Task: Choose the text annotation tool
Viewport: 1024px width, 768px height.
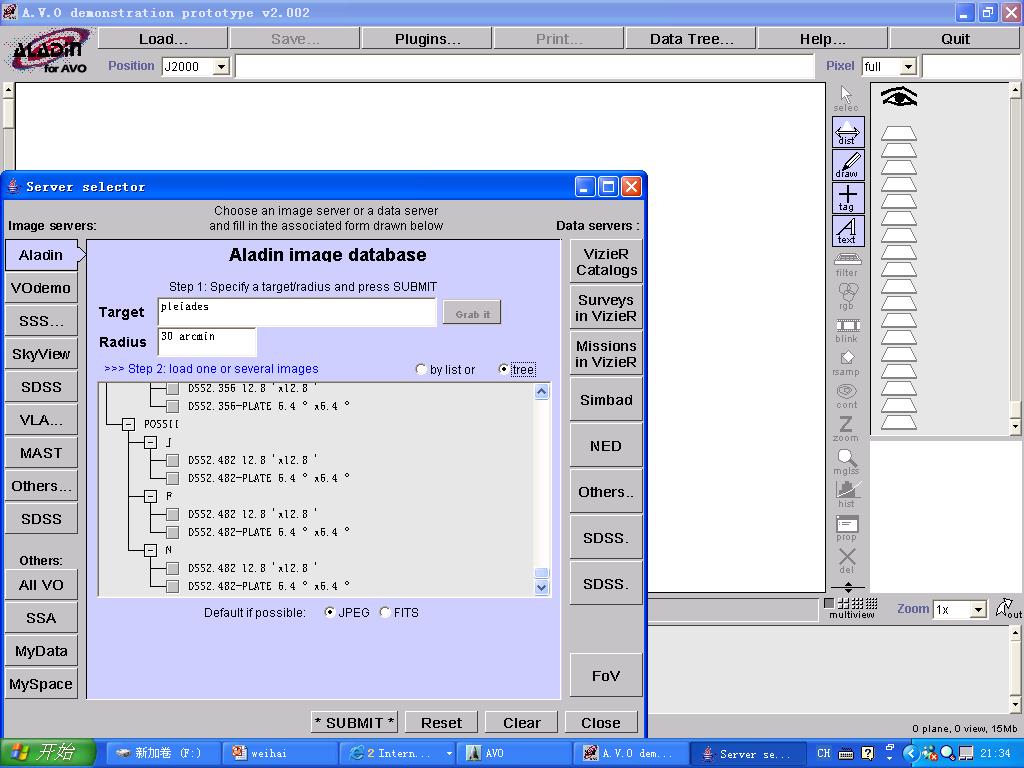Action: coord(848,231)
